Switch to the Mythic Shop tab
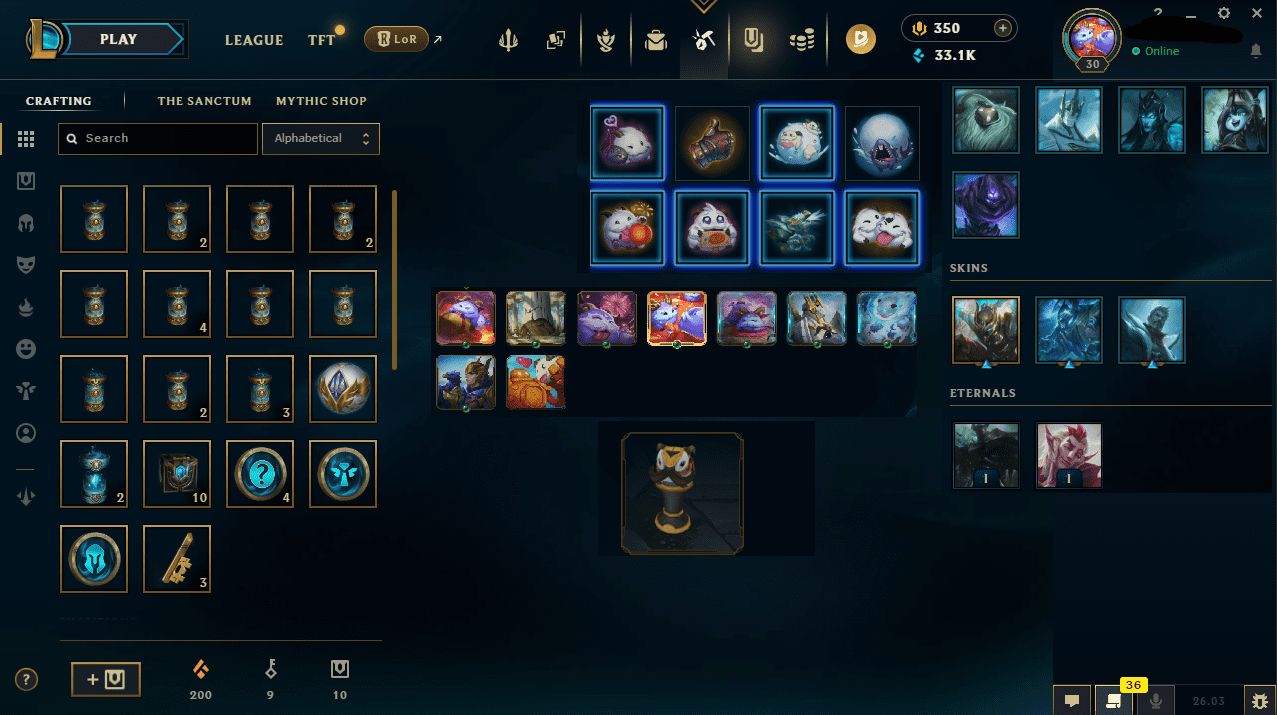 pyautogui.click(x=321, y=101)
